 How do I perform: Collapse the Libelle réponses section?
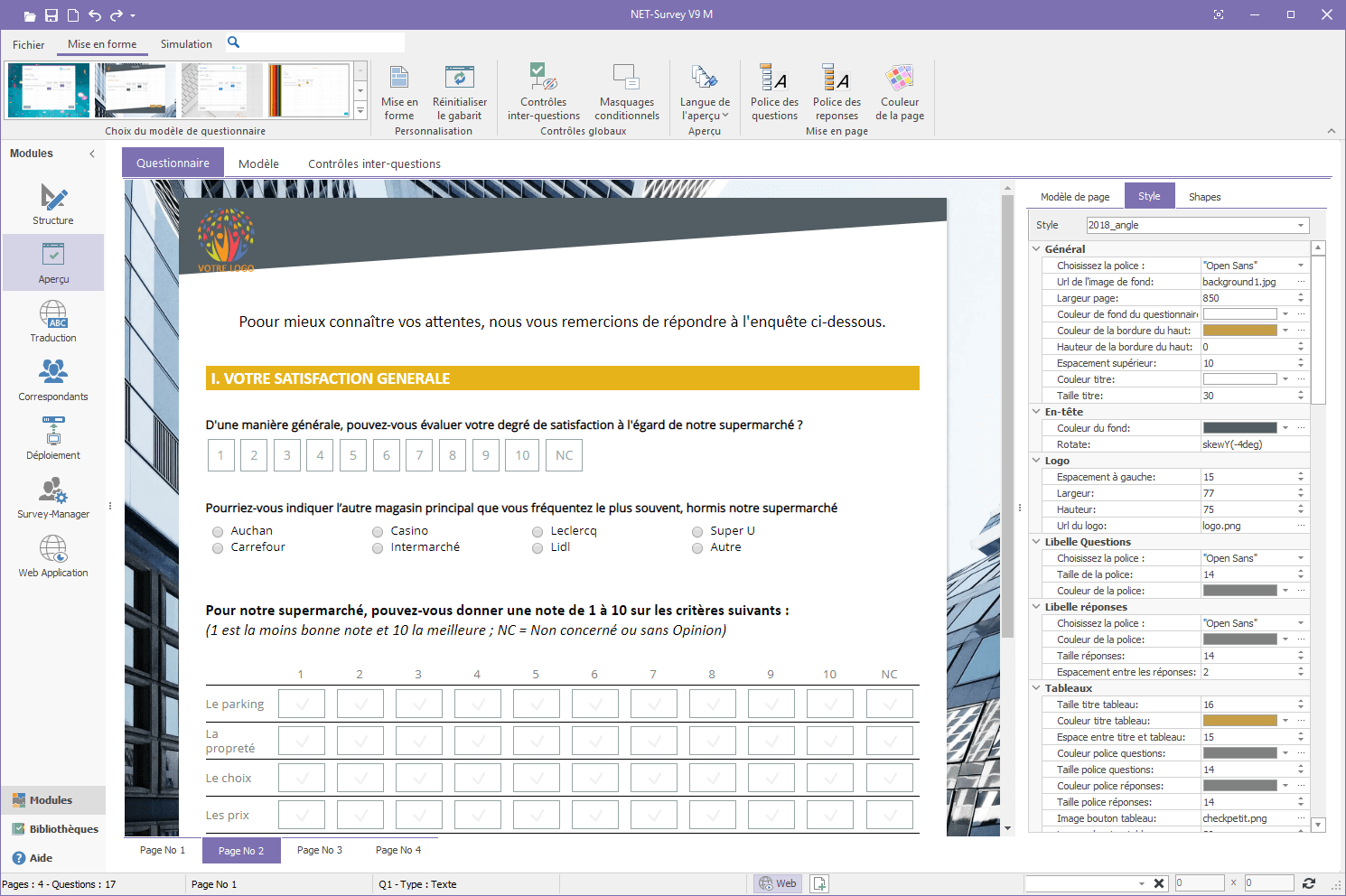point(1036,606)
